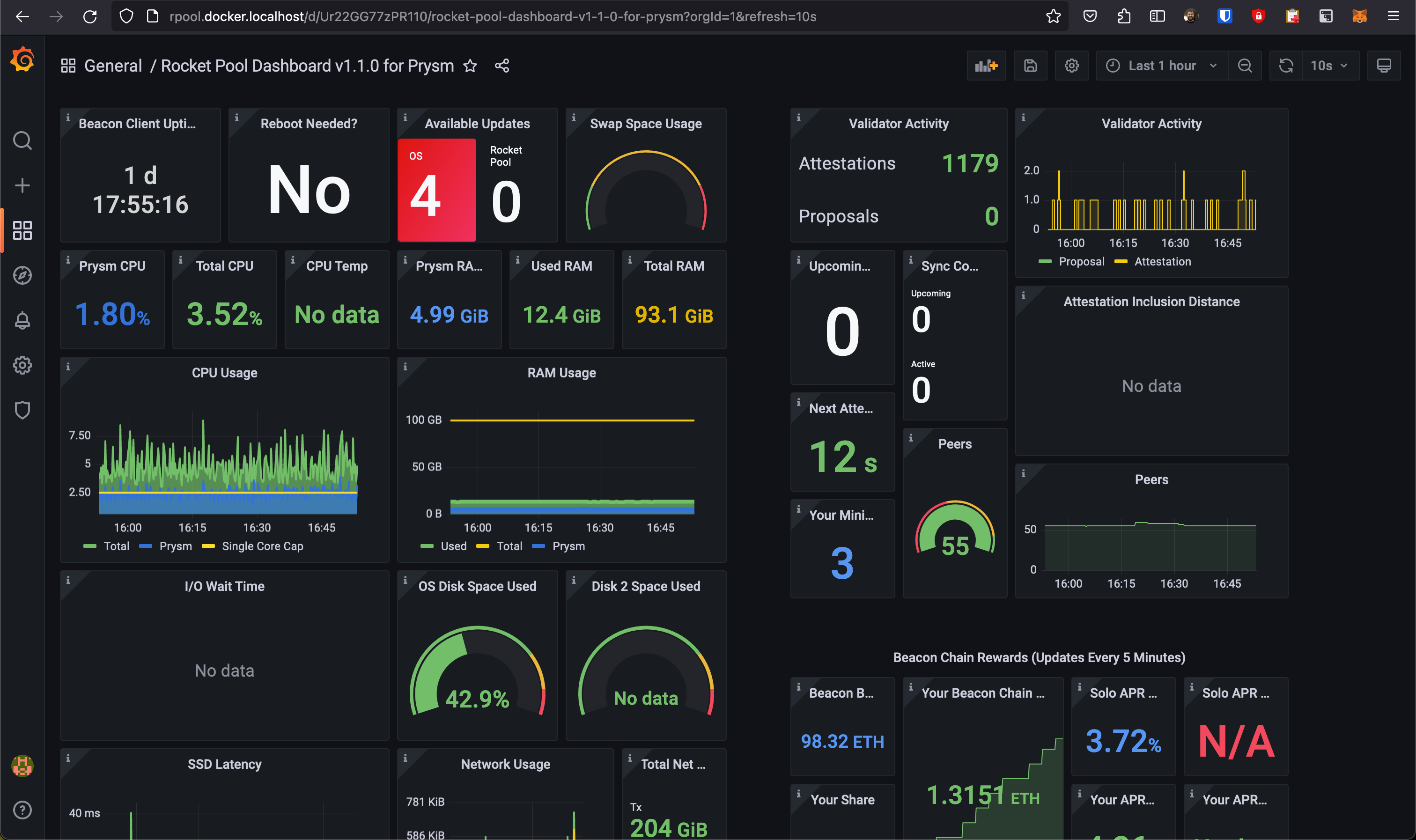Click the browser URL address field
Screen dimensions: 1416x840
click(493, 16)
